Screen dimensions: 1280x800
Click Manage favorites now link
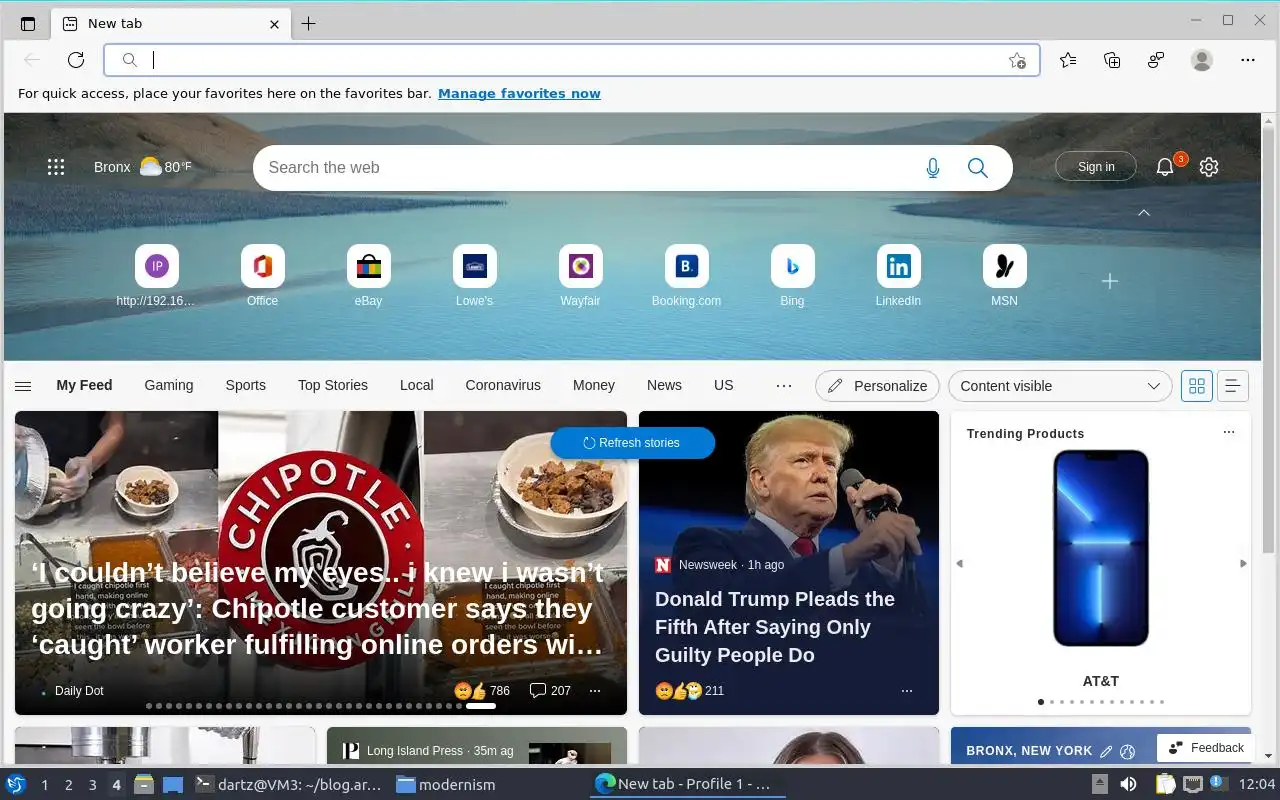pyautogui.click(x=519, y=93)
